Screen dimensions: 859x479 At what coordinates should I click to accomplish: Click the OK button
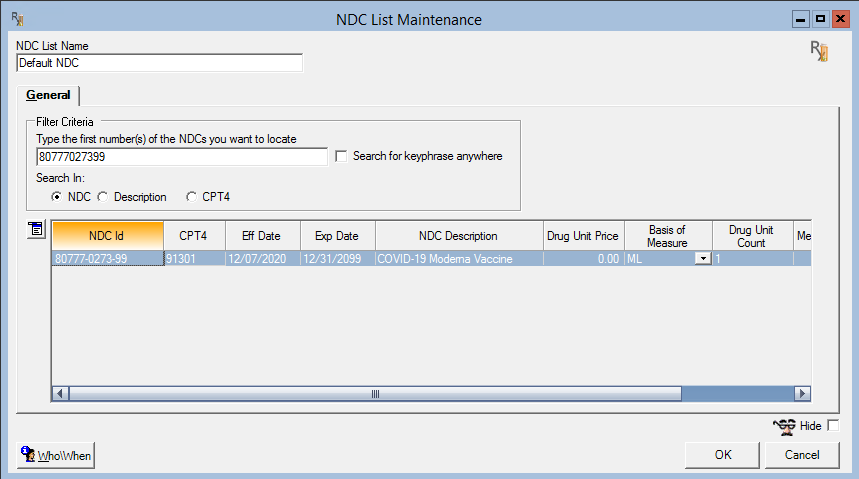tap(723, 455)
